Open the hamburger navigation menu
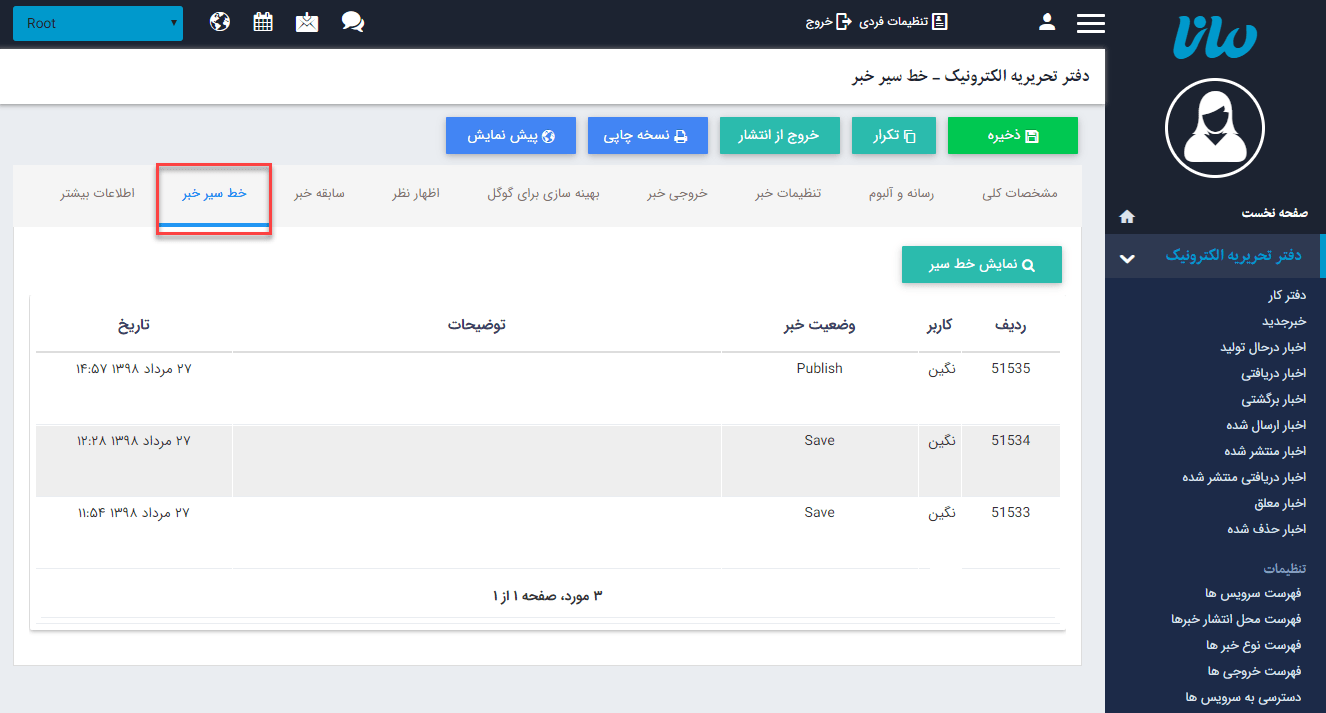Screen dimensions: 1326x713 (x=1091, y=22)
